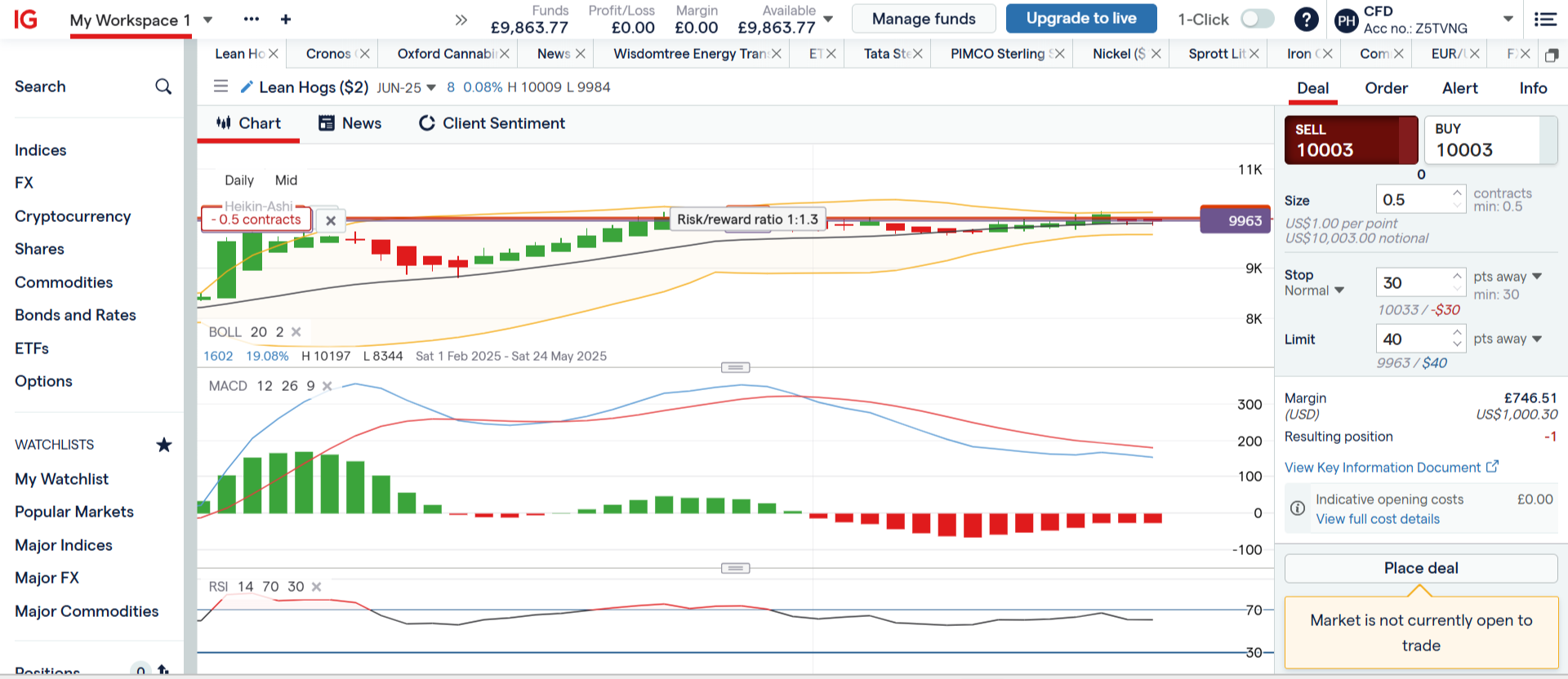1568x679 pixels.
Task: Switch to the Info tab
Action: click(x=1533, y=88)
